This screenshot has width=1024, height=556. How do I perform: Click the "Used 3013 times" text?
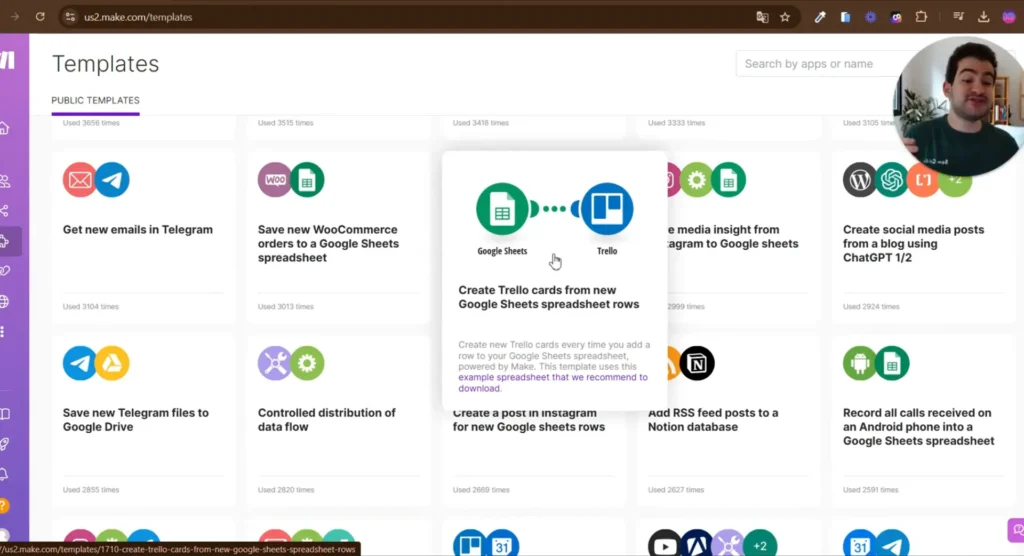pos(285,306)
